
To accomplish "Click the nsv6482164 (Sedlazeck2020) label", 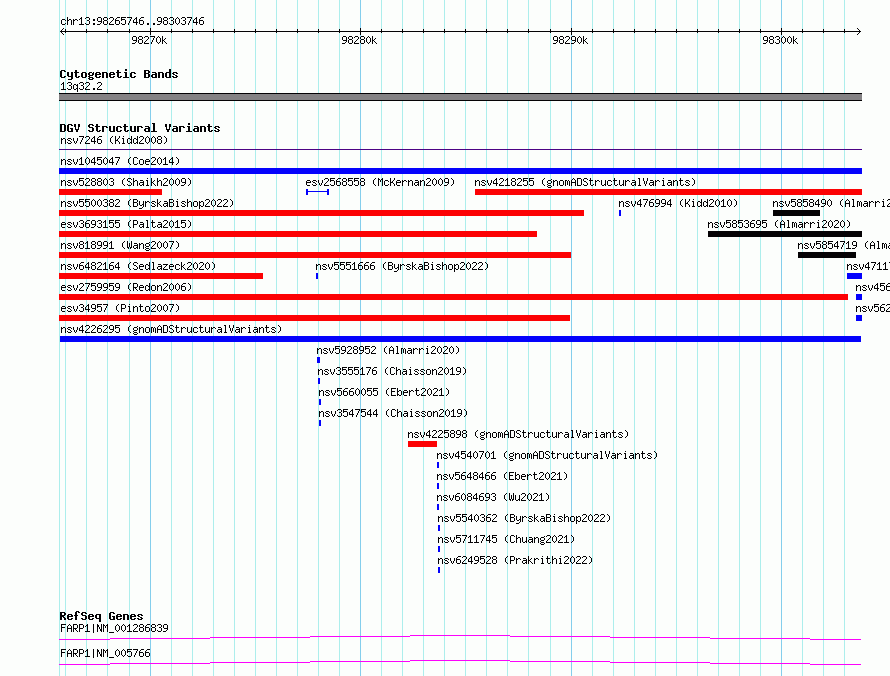I will 138,266.
